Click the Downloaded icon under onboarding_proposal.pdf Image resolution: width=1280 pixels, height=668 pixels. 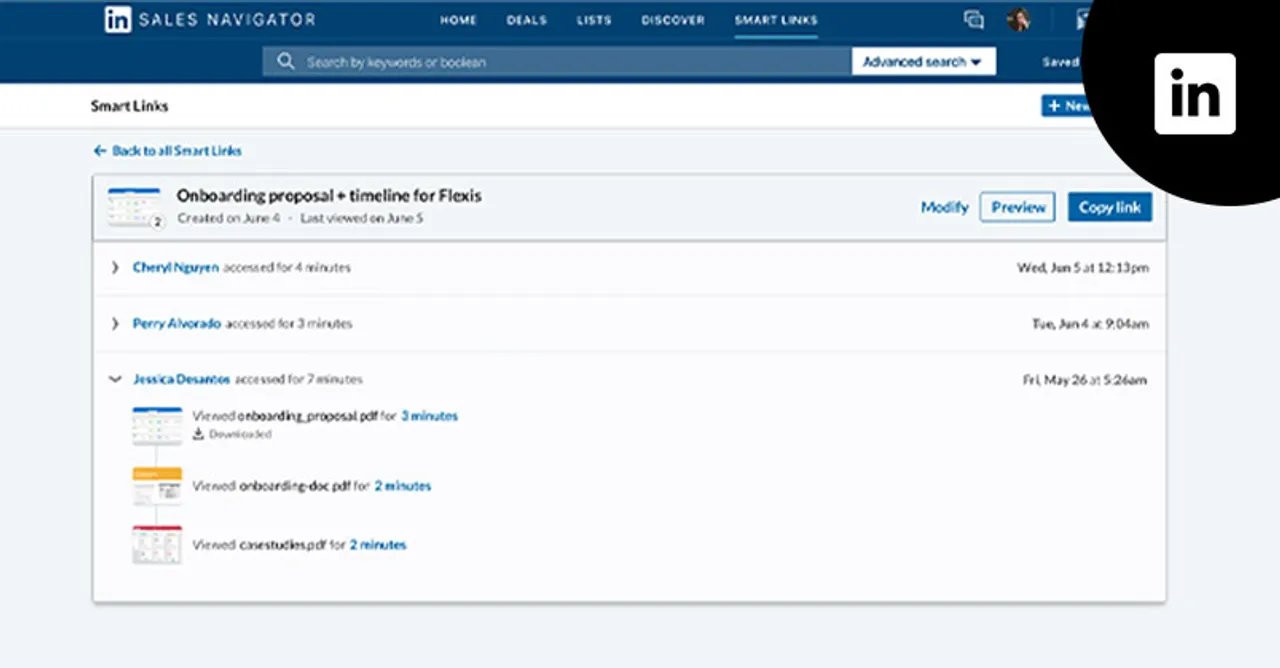tap(198, 434)
